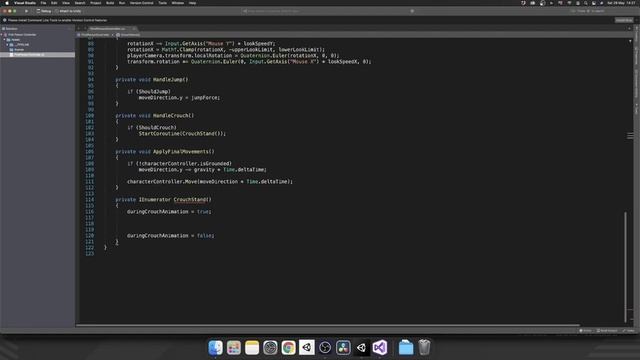Select the highlighted script file in solution tree
Screen dimensions: 640x360
[x=38, y=54]
